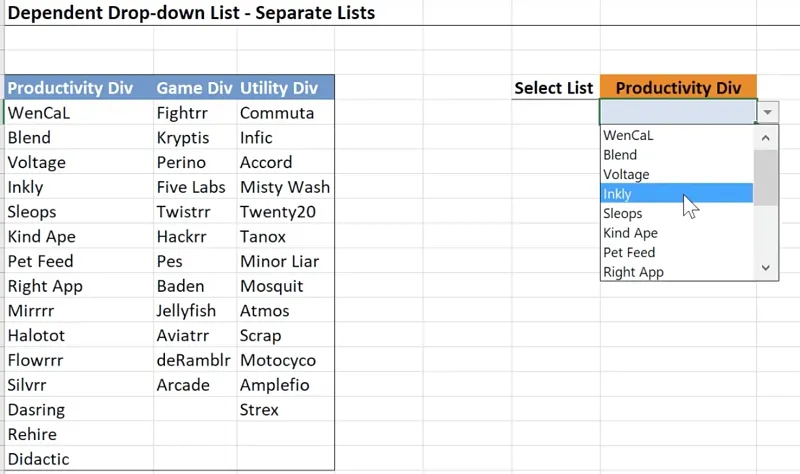Image resolution: width=800 pixels, height=474 pixels.
Task: Click the orange Productivity Div selector cell
Action: 678,88
